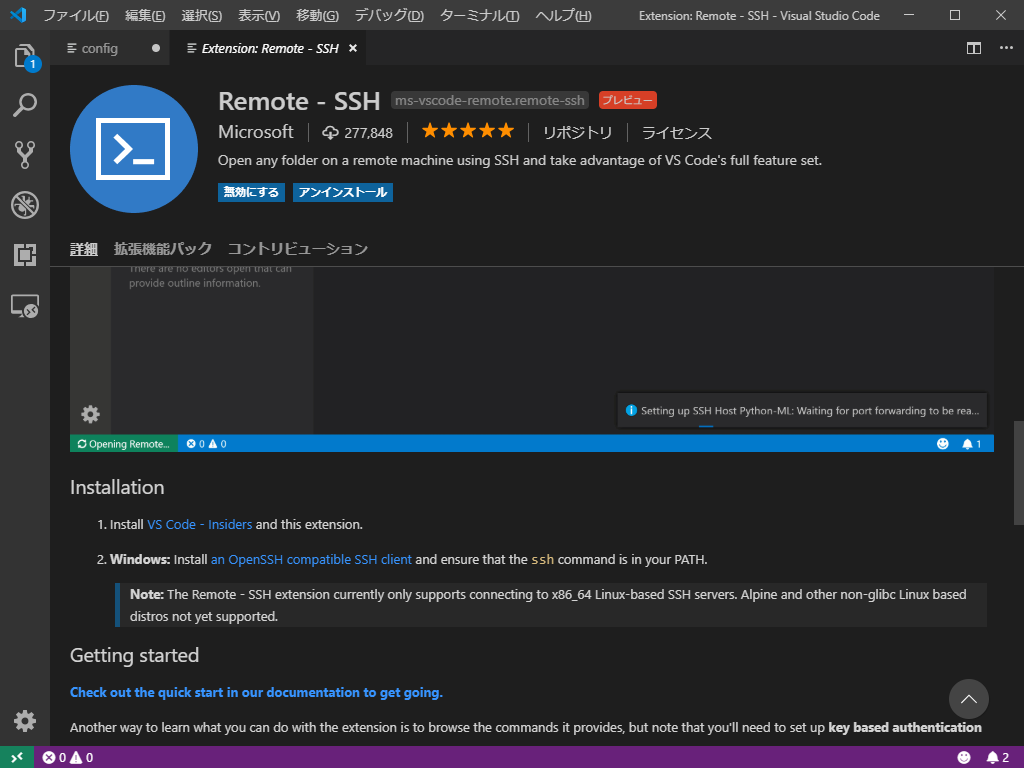The height and width of the screenshot is (768, 1024).
Task: Open the 移動 menu
Action: point(317,15)
